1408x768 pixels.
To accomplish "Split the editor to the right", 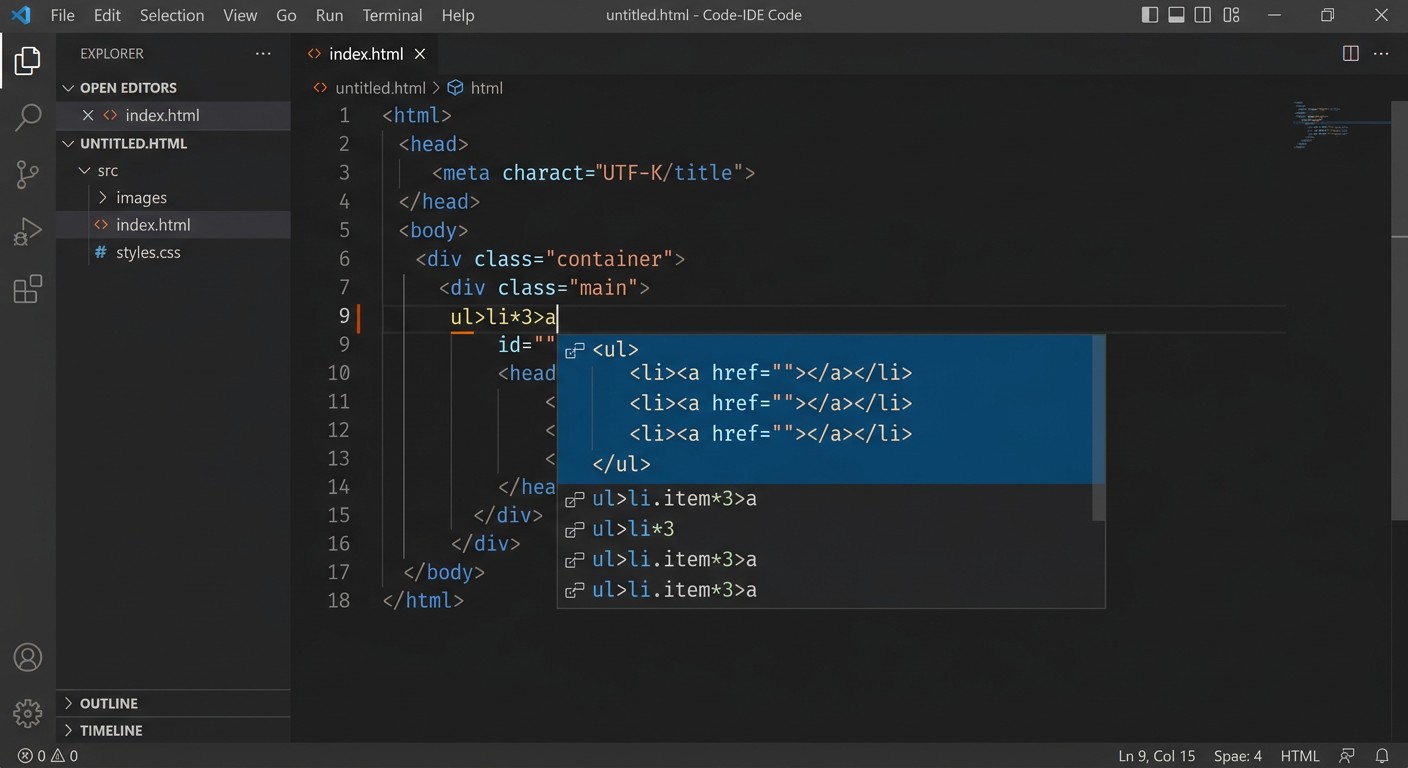I will tap(1350, 54).
